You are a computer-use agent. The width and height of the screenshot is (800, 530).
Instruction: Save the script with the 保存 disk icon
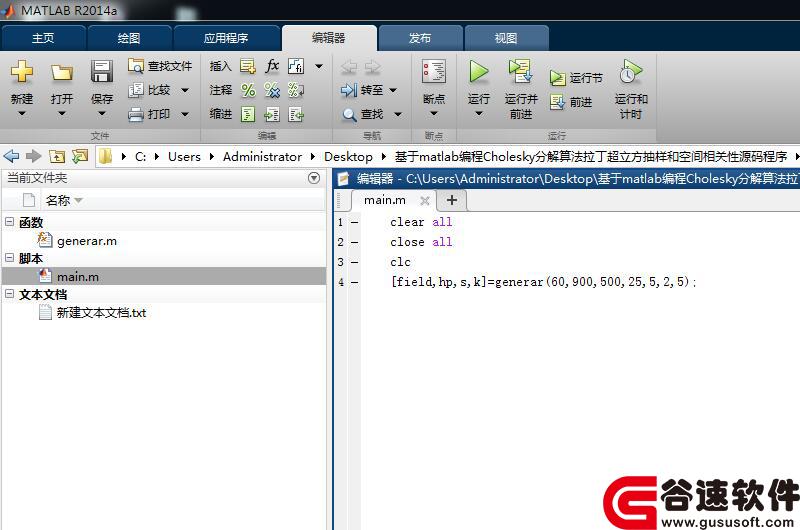coord(102,71)
